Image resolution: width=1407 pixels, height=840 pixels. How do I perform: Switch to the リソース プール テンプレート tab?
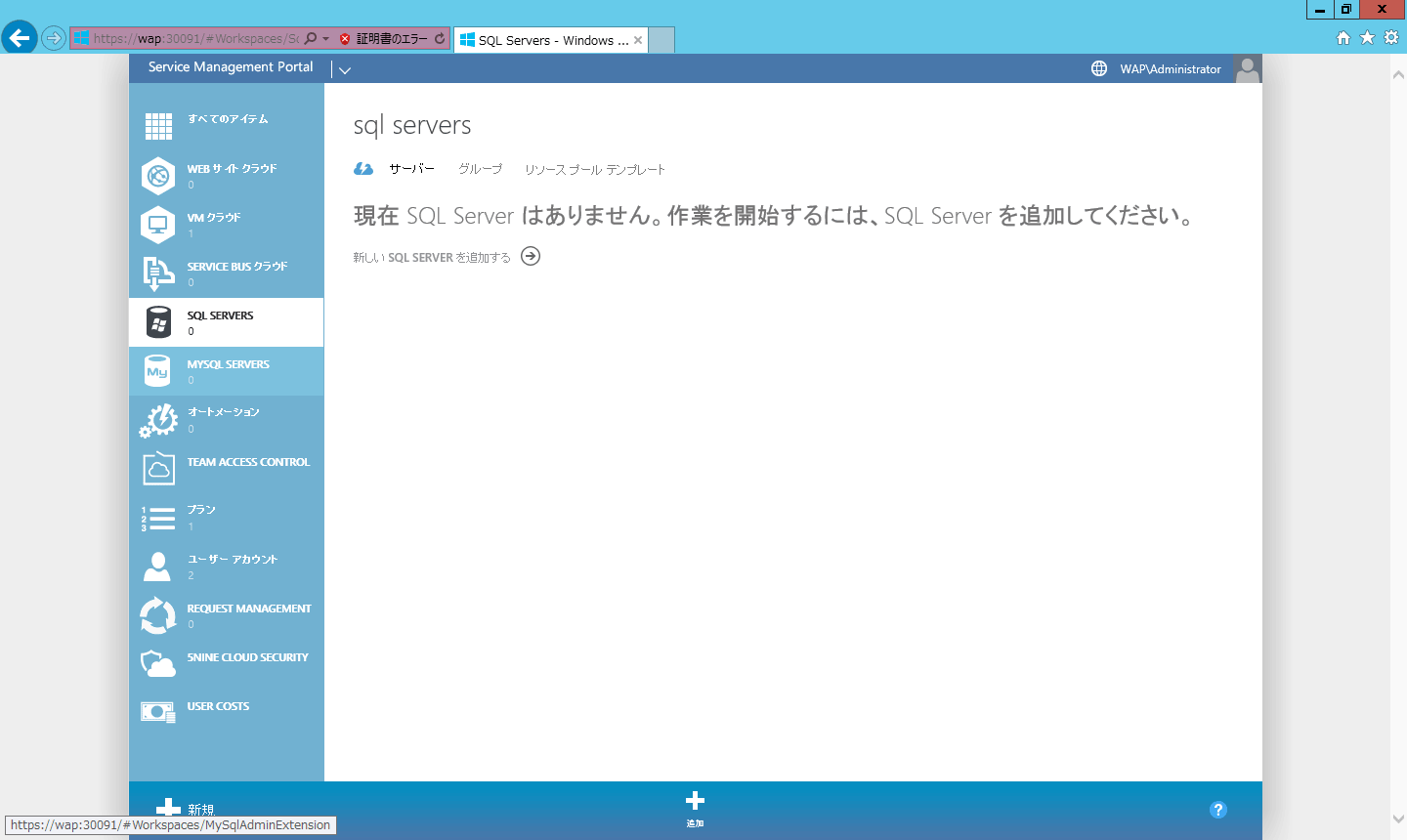pos(595,169)
